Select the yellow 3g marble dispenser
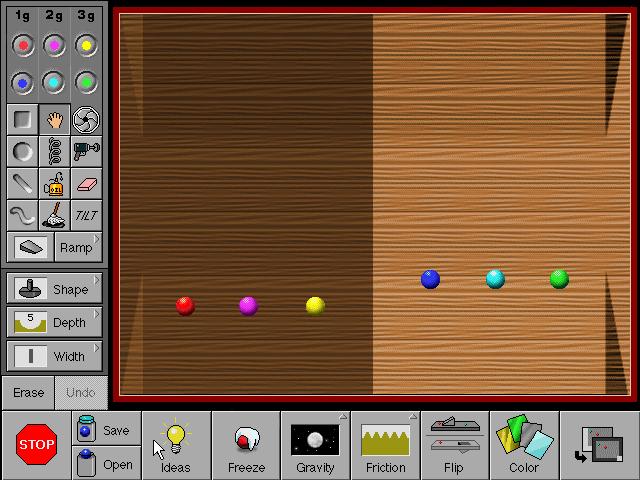The image size is (640, 480). pos(86,45)
